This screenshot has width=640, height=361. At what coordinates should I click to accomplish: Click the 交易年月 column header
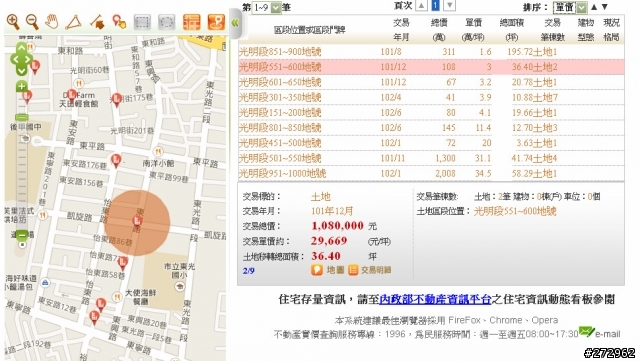401,30
